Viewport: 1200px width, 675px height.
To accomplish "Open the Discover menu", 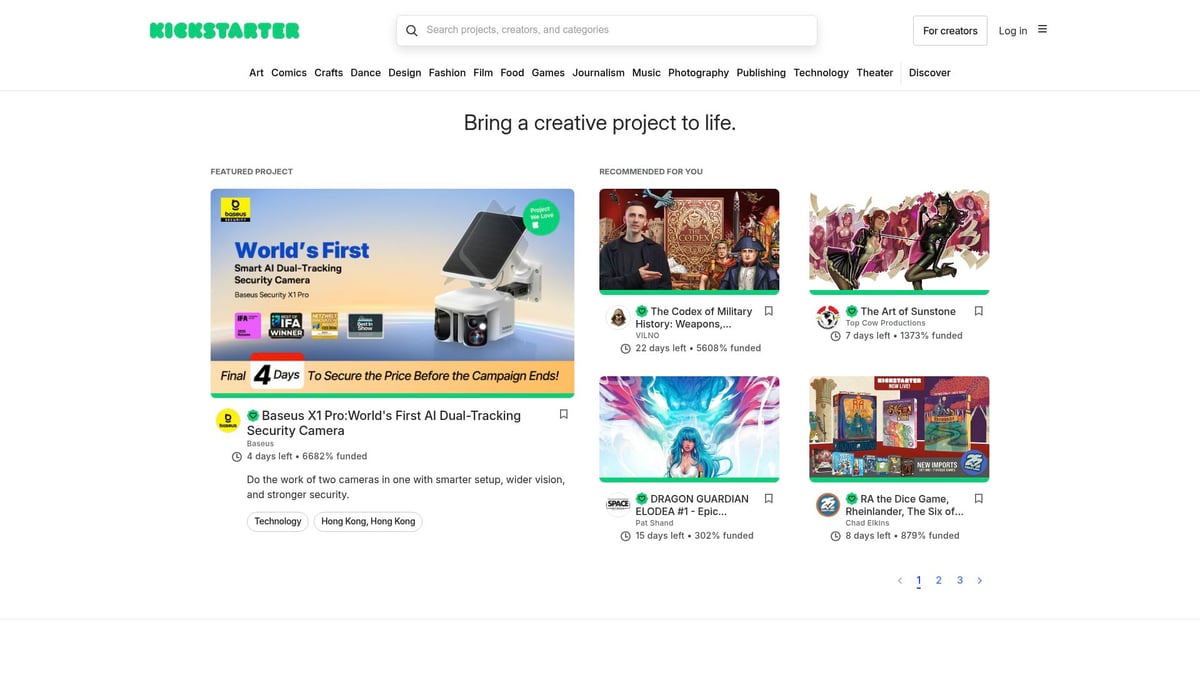I will [929, 72].
